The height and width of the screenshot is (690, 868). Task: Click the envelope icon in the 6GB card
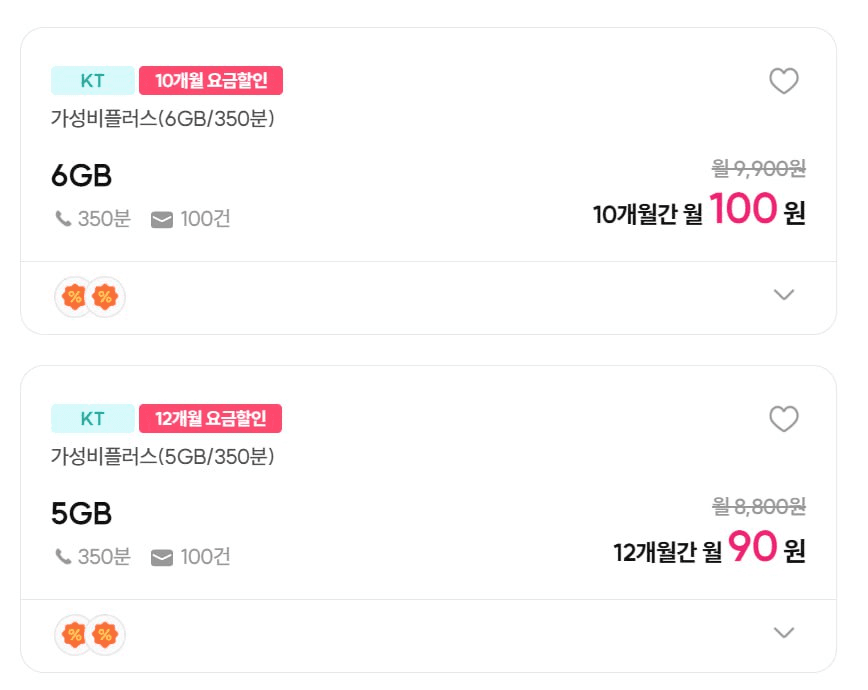point(162,219)
